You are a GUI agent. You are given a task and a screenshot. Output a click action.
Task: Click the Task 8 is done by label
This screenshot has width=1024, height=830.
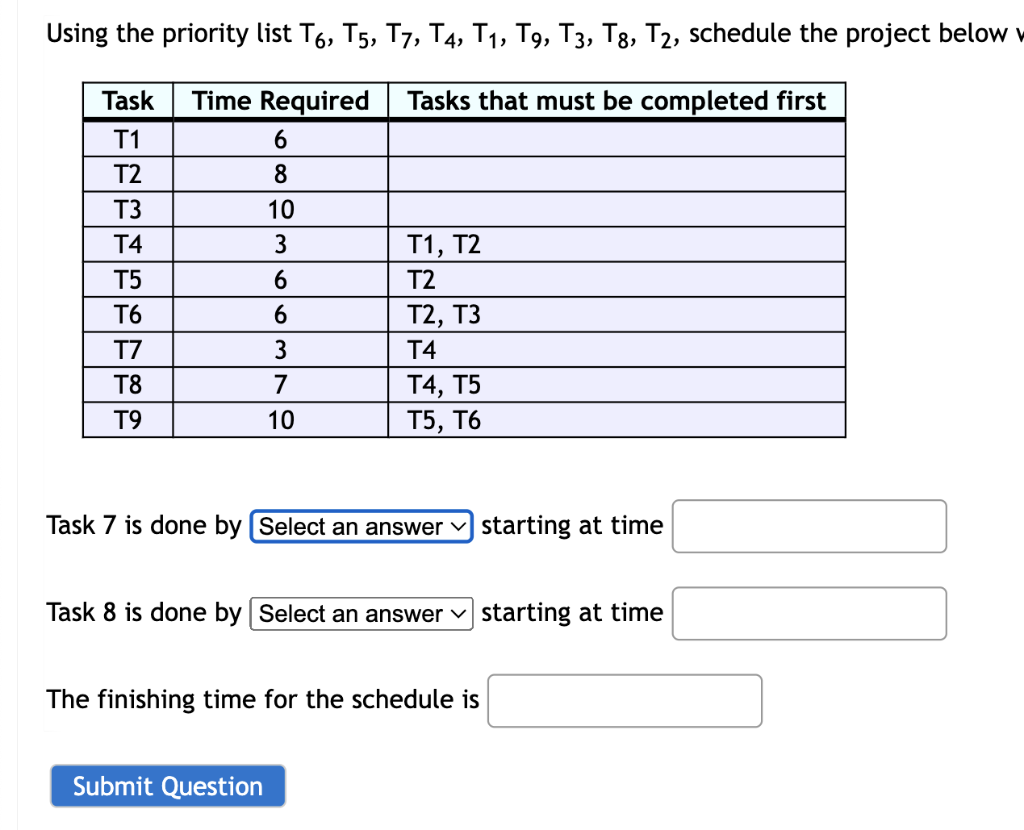(145, 612)
